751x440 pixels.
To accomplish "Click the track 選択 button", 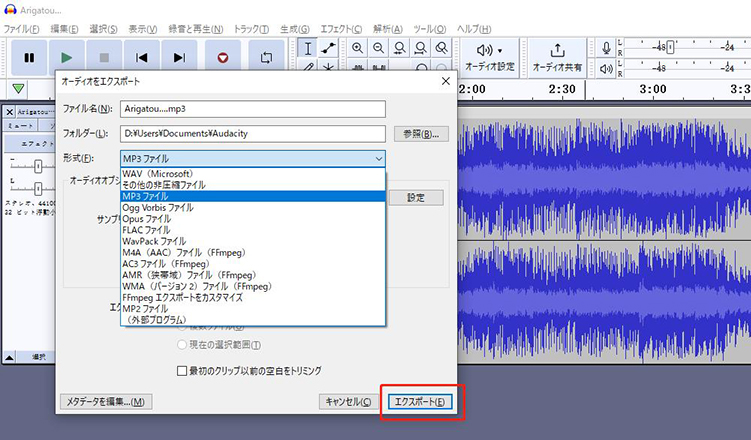I will coord(38,357).
